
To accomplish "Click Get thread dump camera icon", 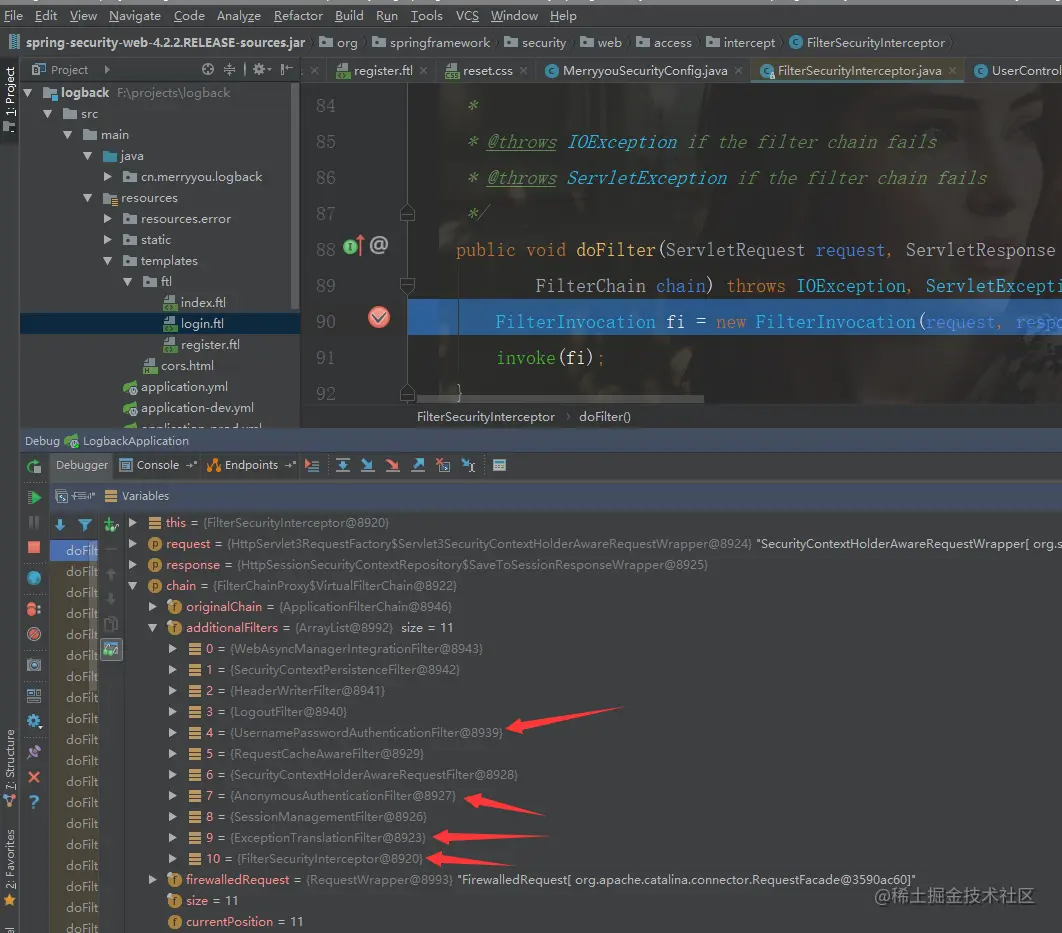I will 34,665.
